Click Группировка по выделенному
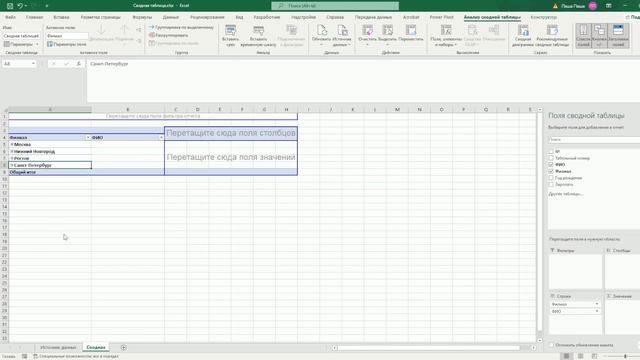The width and height of the screenshot is (640, 360). click(x=181, y=27)
